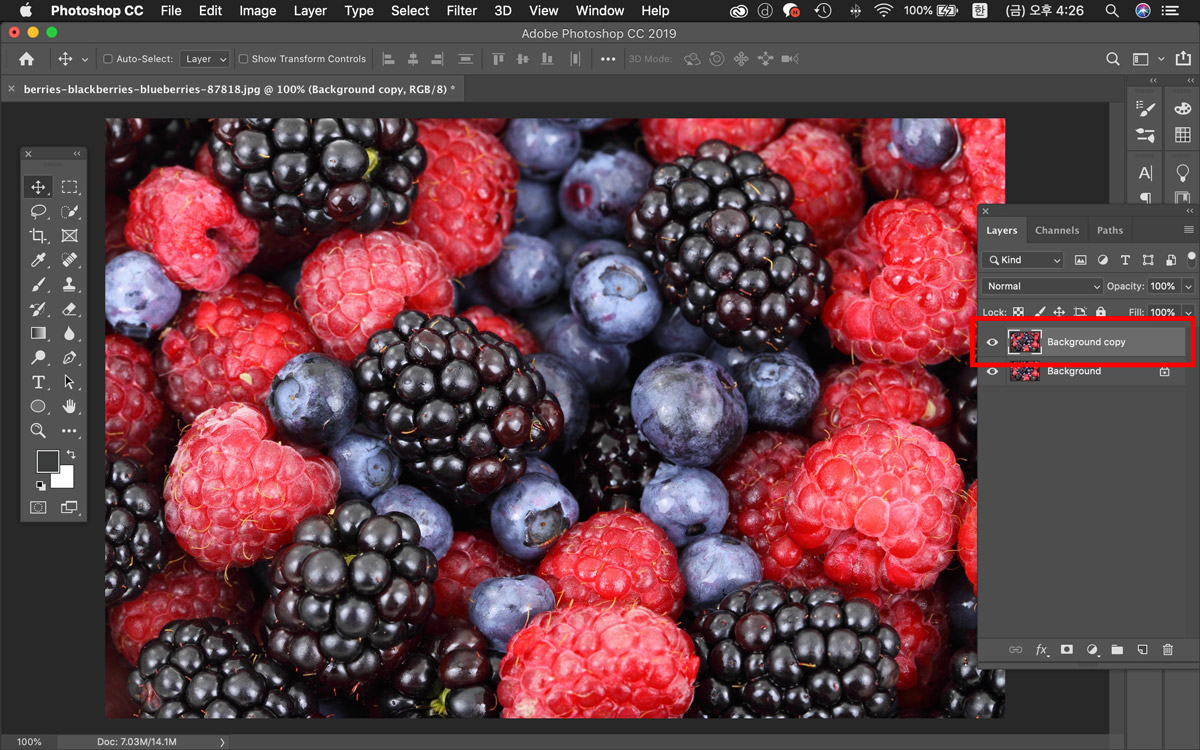Select the Crop tool

click(x=38, y=236)
